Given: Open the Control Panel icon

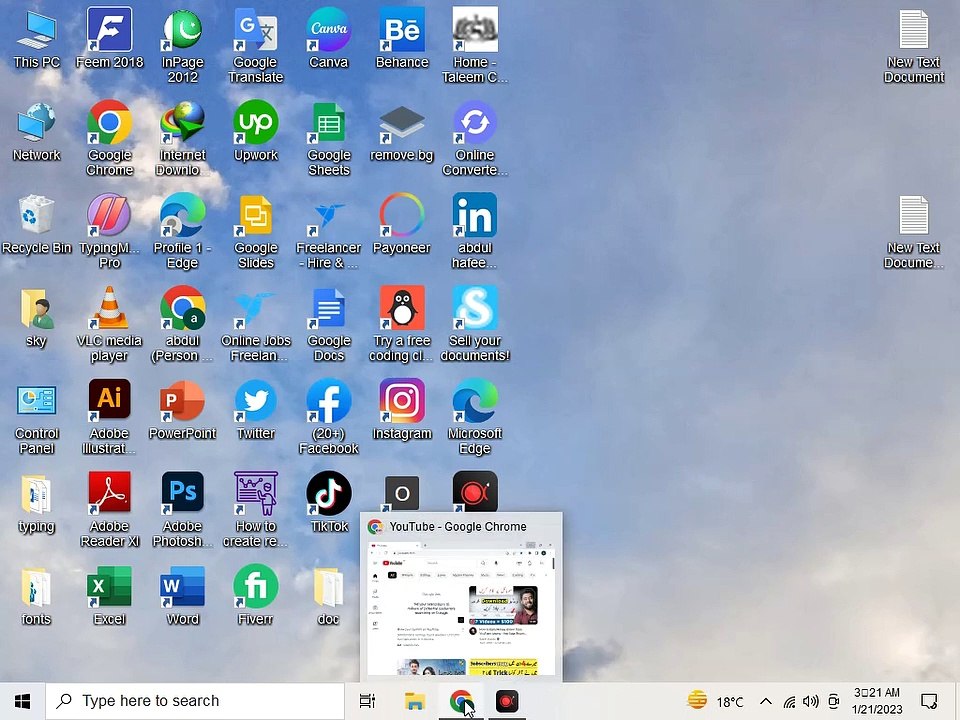Looking at the screenshot, I should [36, 419].
